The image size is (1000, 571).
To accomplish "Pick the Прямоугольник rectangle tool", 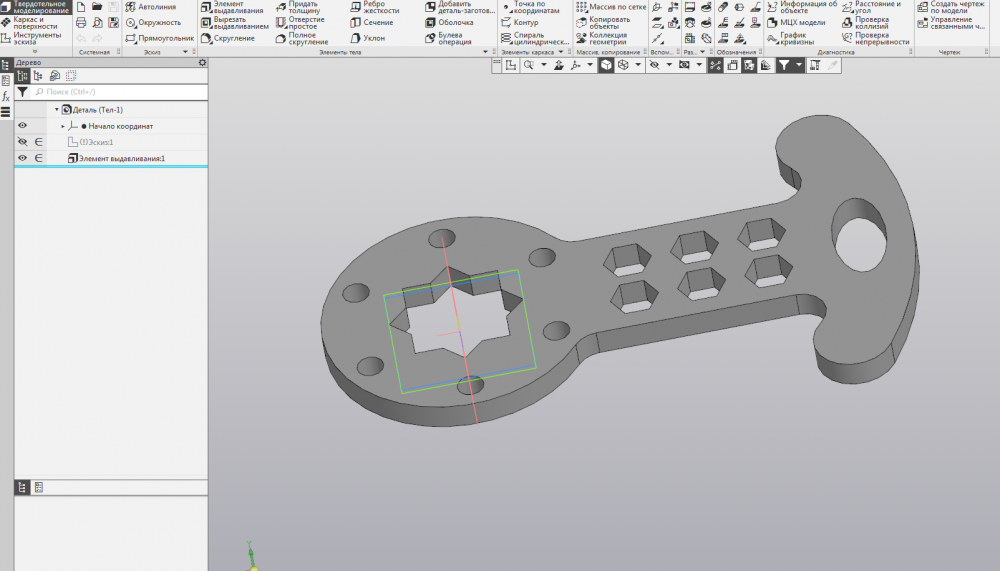I will coord(160,38).
